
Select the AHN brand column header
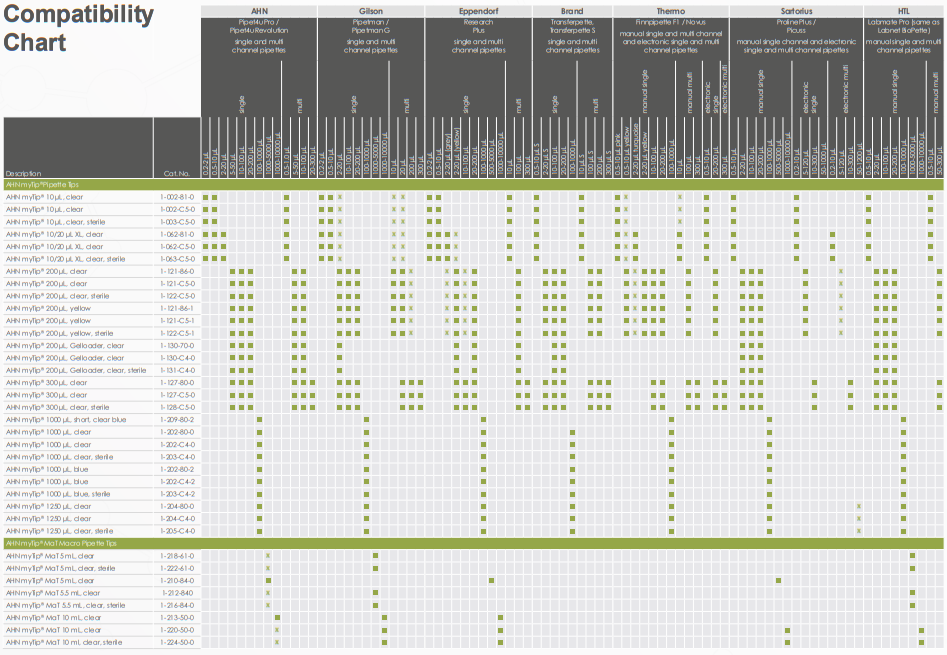259,10
